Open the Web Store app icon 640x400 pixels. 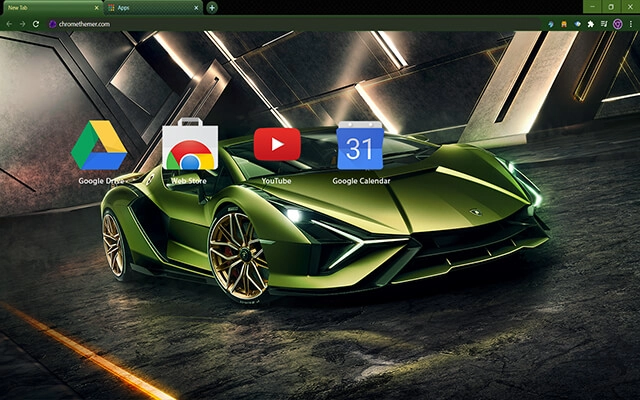[x=190, y=144]
